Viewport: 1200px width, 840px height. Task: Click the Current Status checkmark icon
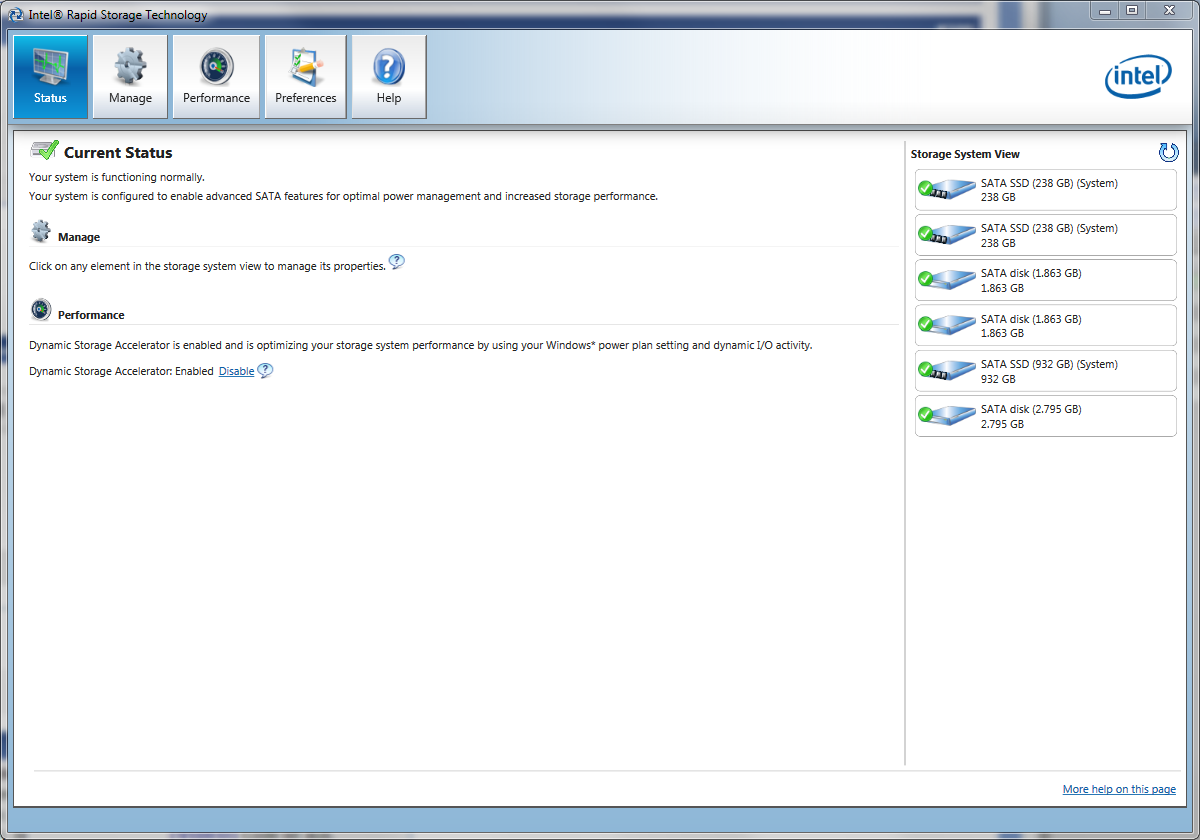(x=44, y=151)
